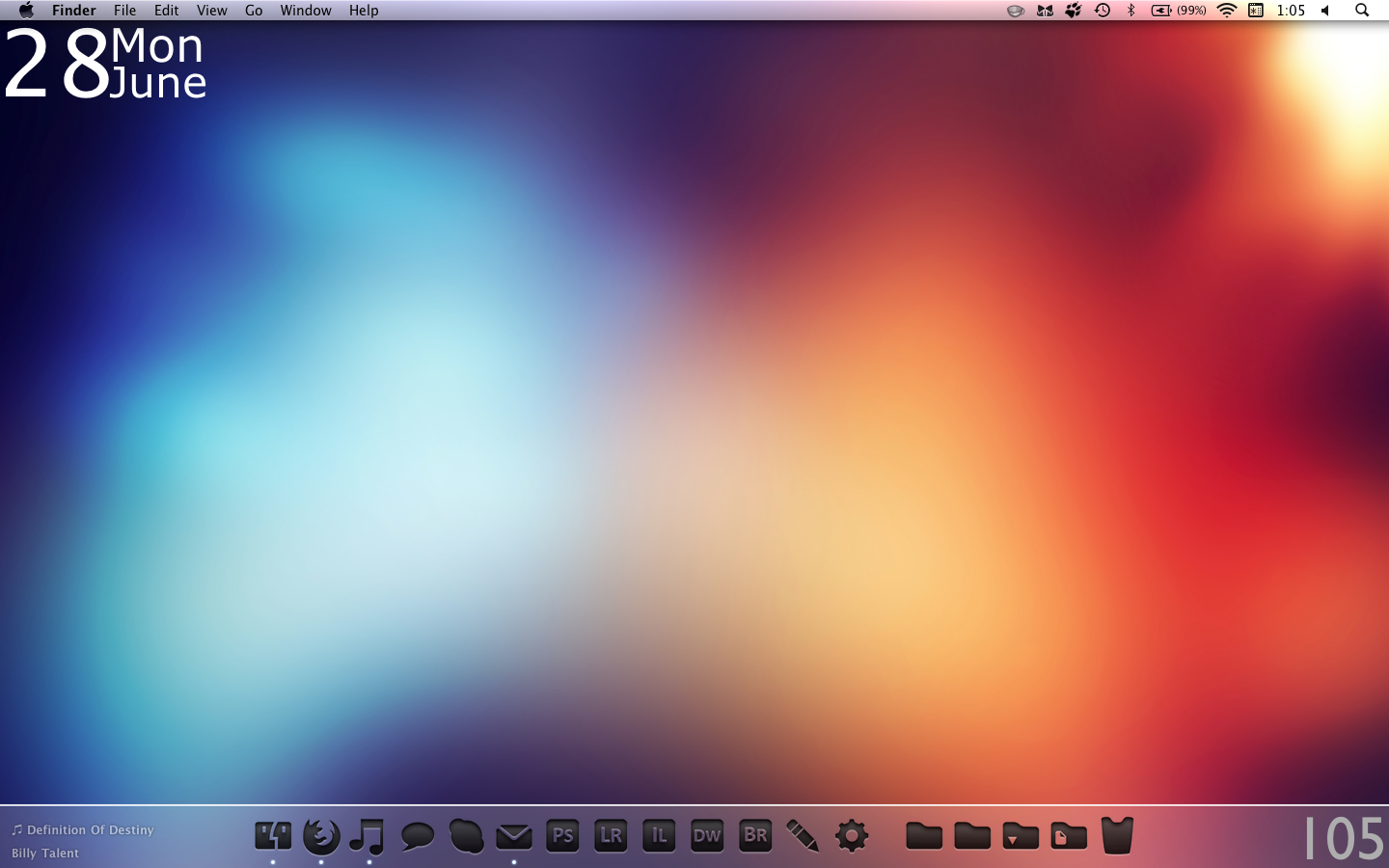Image resolution: width=1389 pixels, height=868 pixels.
Task: Open the Growl paw menu bar icon
Action: pos(1074,11)
